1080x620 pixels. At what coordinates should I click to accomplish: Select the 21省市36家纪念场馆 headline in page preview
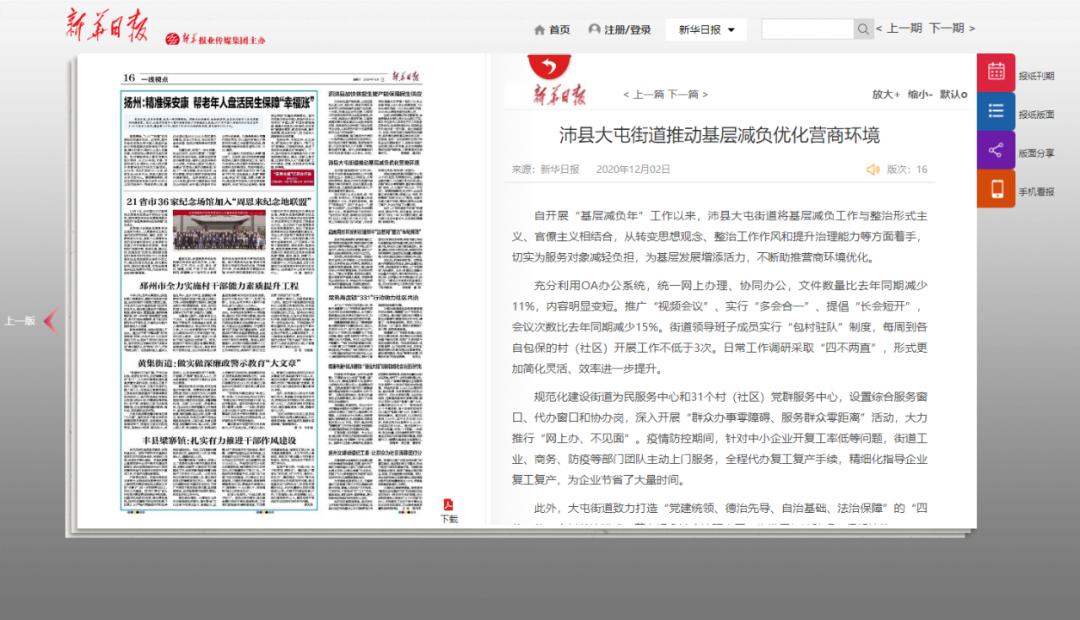click(x=219, y=201)
